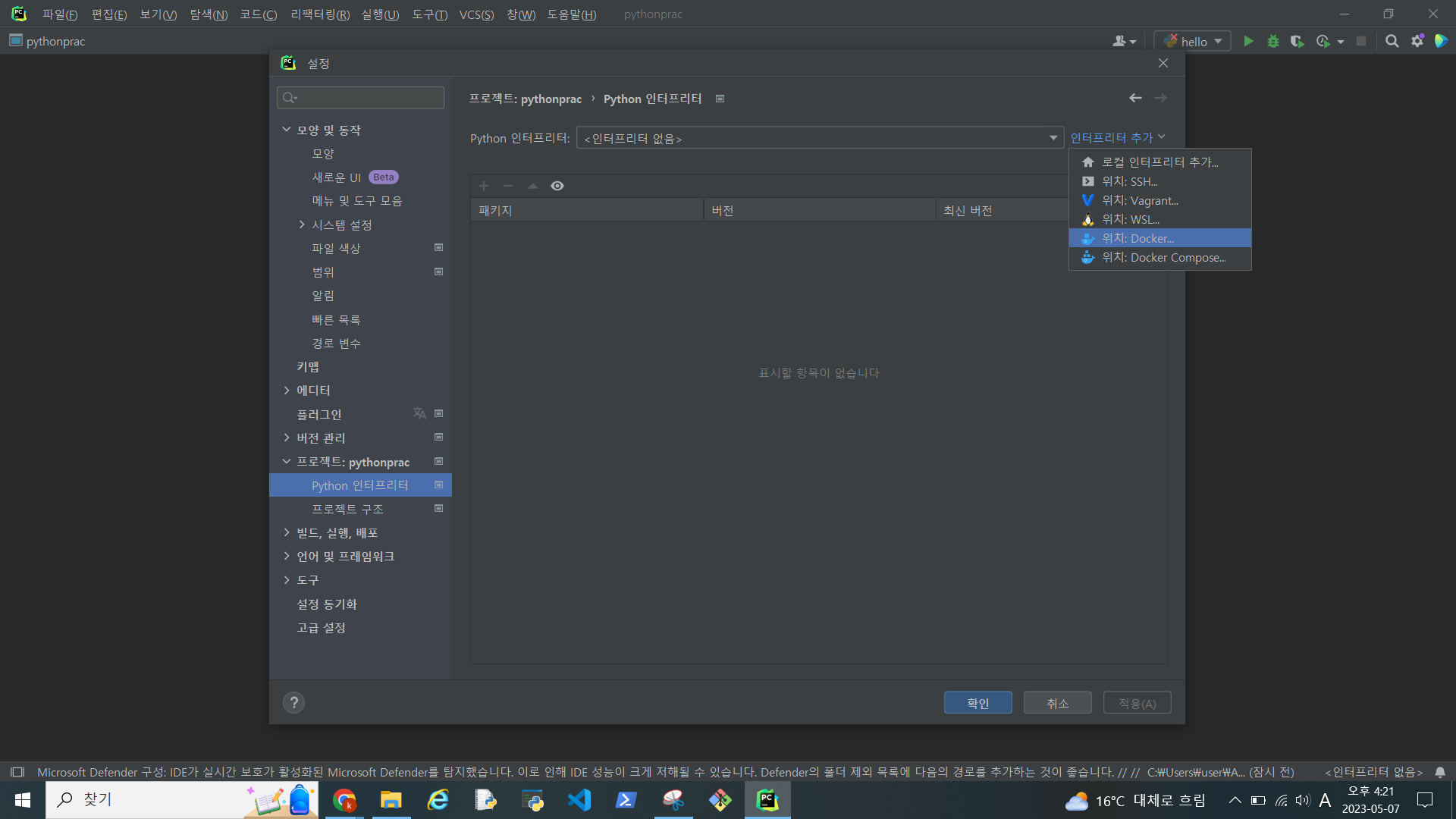
Task: Open help with the question mark button
Action: tap(293, 702)
